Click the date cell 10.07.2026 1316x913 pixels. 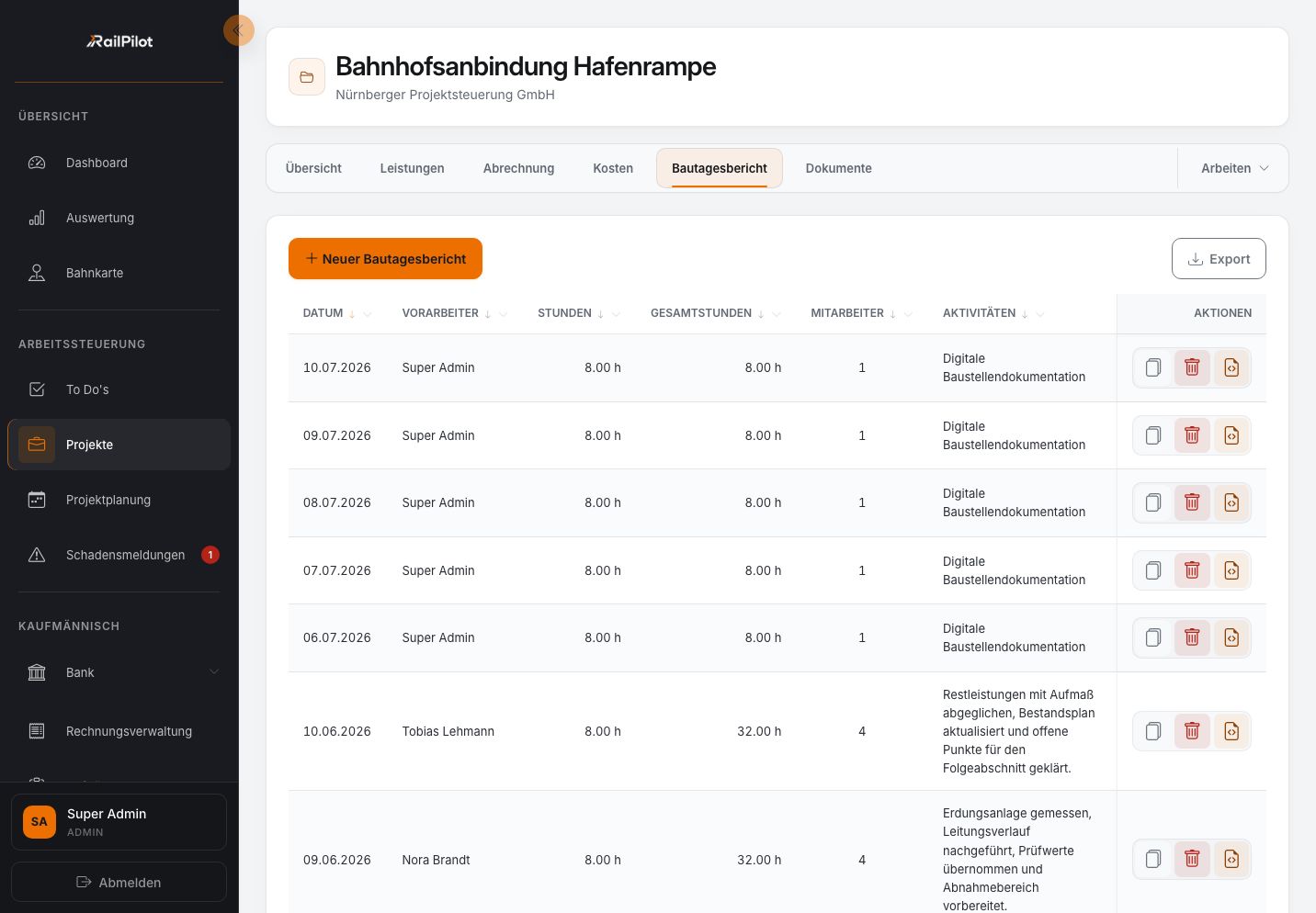337,367
